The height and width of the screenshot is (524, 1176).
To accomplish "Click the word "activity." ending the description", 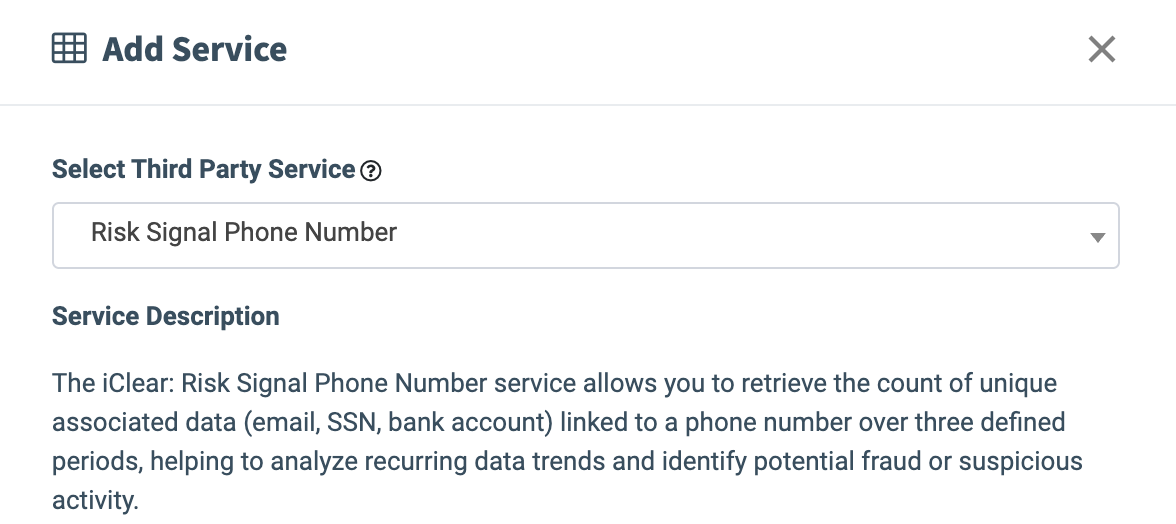I will point(95,499).
